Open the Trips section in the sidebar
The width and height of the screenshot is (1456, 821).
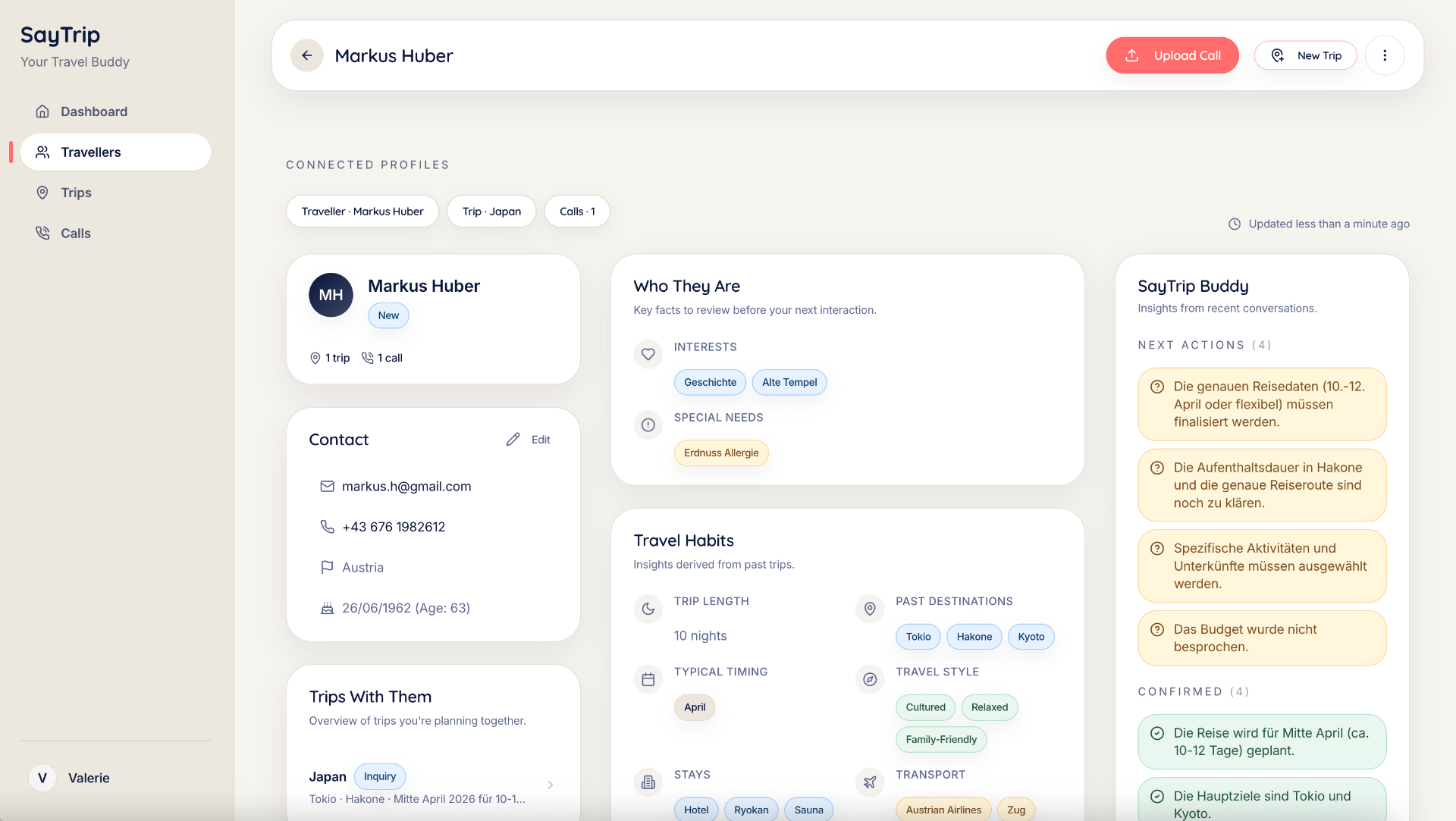pos(74,193)
